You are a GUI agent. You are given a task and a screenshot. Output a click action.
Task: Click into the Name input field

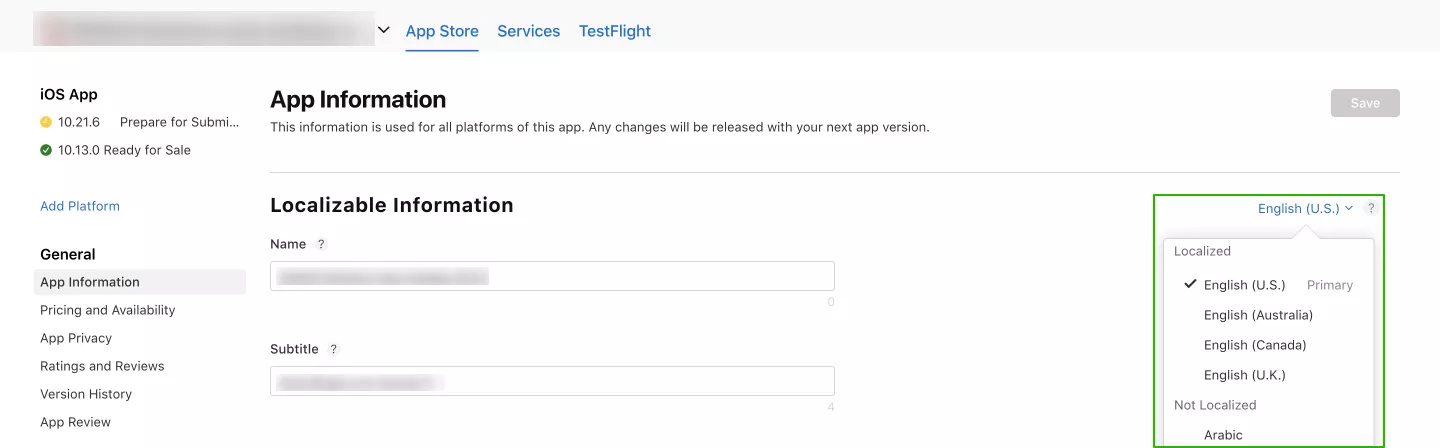coord(552,276)
